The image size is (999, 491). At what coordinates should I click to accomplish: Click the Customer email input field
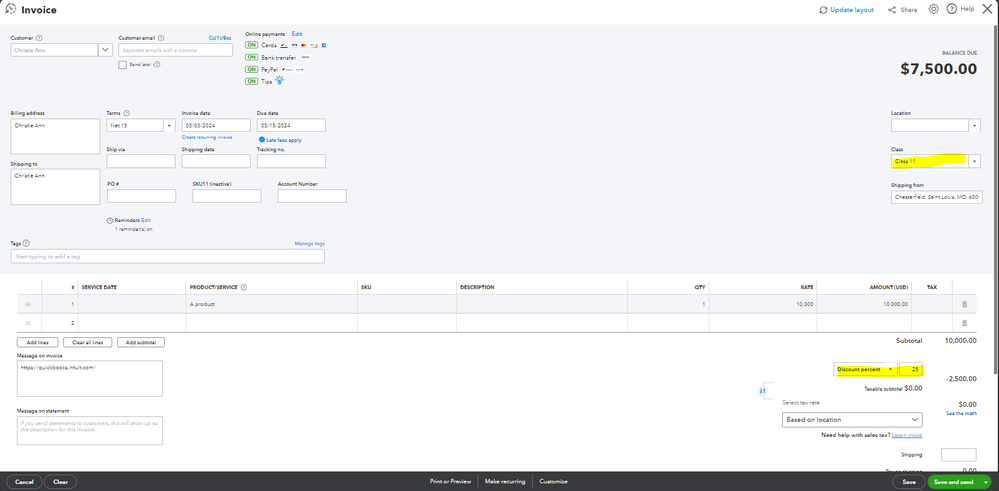[175, 50]
